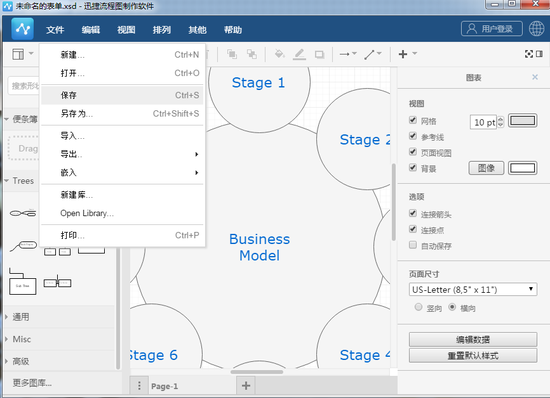550x398 pixels.
Task: Click the globe language icon
Action: click(x=537, y=29)
